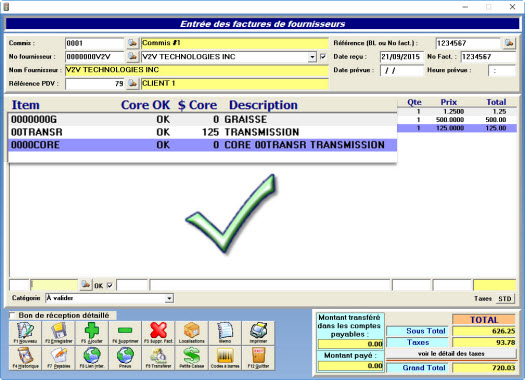
Task: Click the Heure prévue field
Action: [x=502, y=70]
